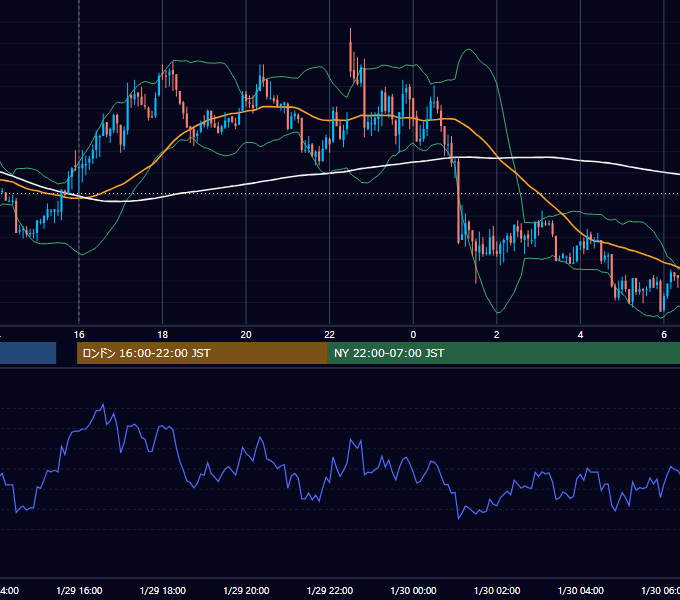
Task: Click the '1/29 20:00' time axis label
Action: point(246,590)
